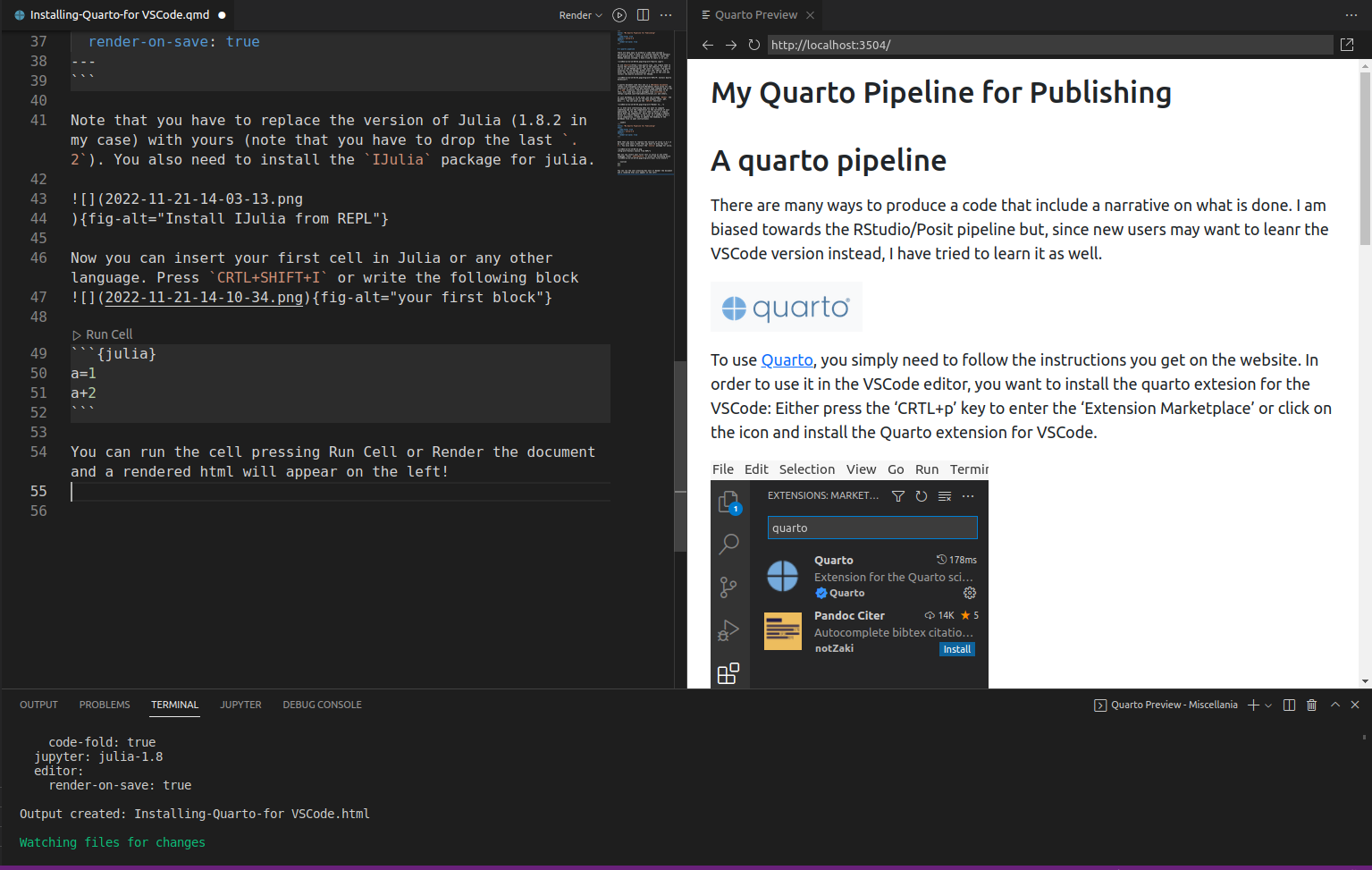Open editor More Actions ellipsis menu
1372x870 pixels.
(666, 15)
